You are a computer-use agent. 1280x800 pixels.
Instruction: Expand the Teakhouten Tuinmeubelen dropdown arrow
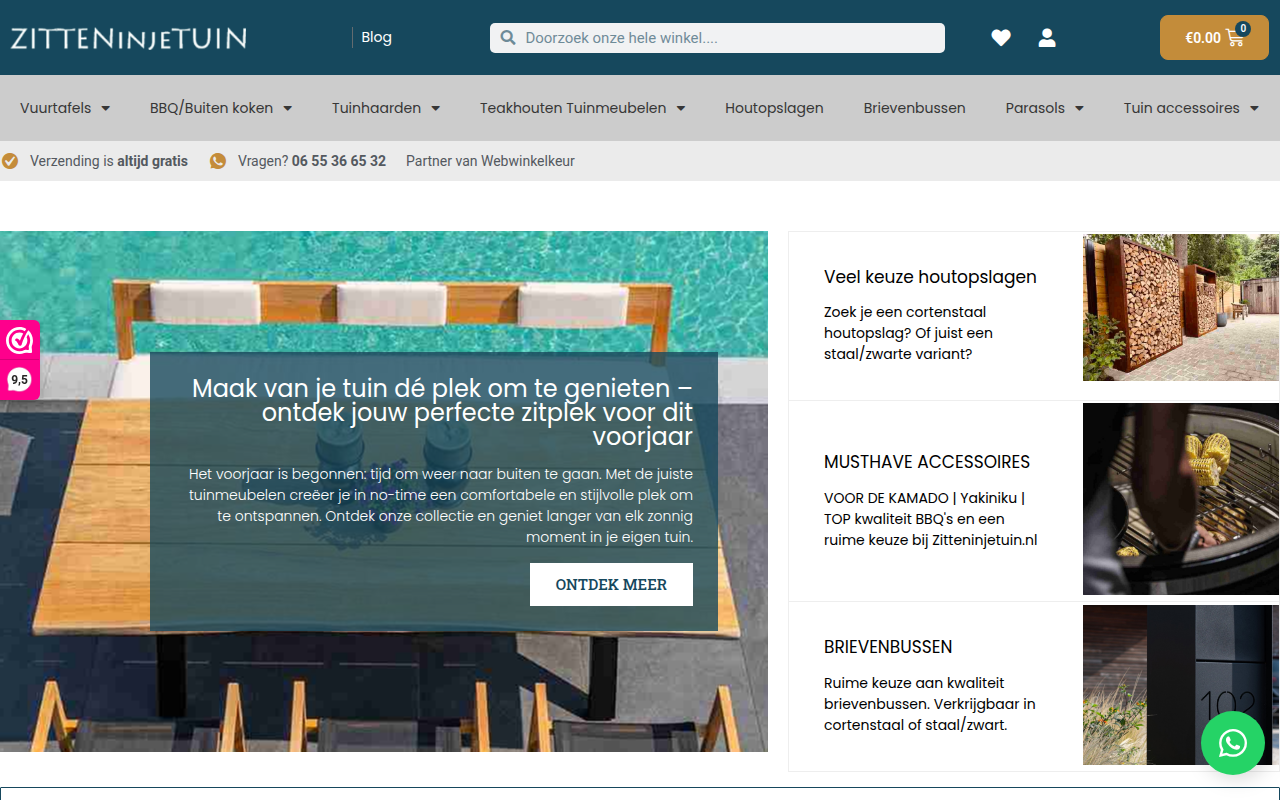click(680, 108)
